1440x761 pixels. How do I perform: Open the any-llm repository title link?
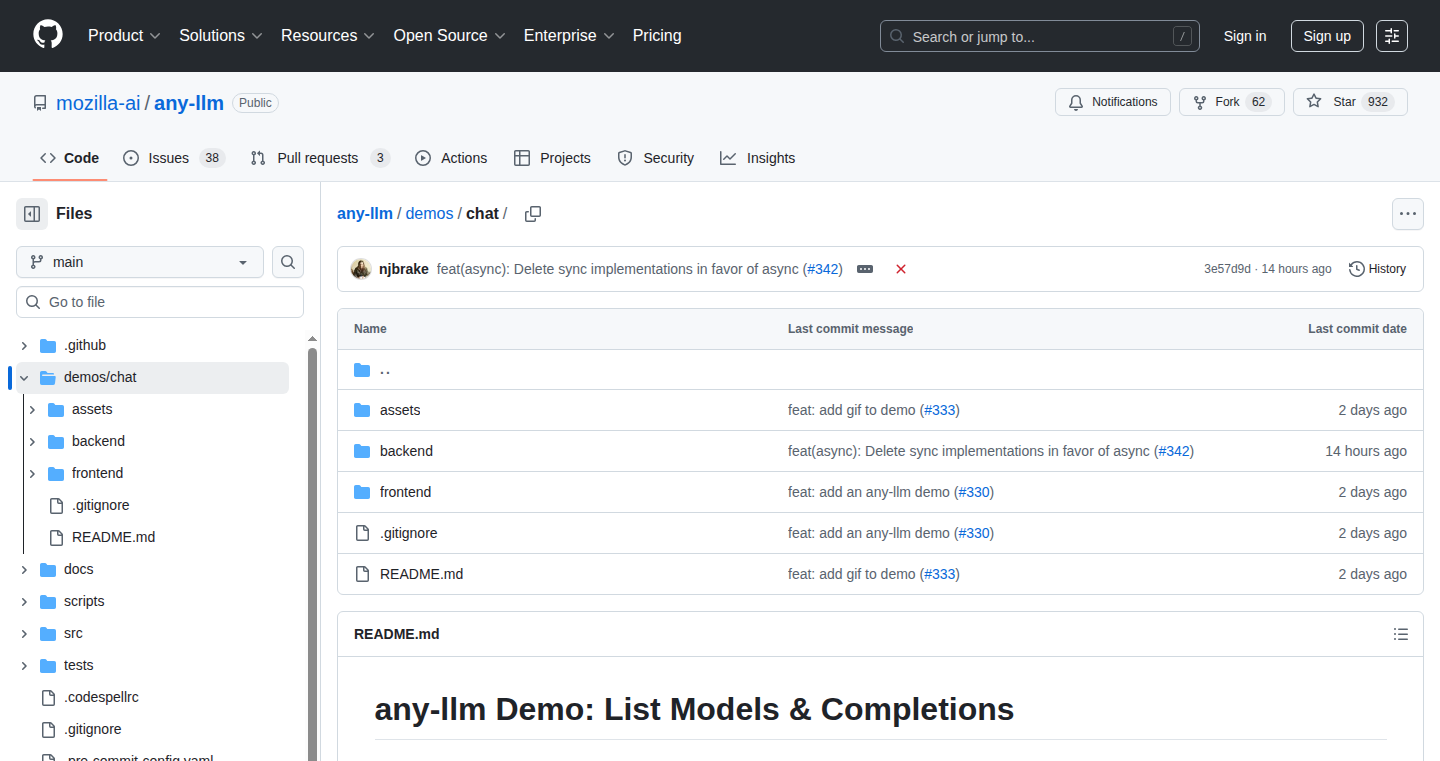[189, 103]
